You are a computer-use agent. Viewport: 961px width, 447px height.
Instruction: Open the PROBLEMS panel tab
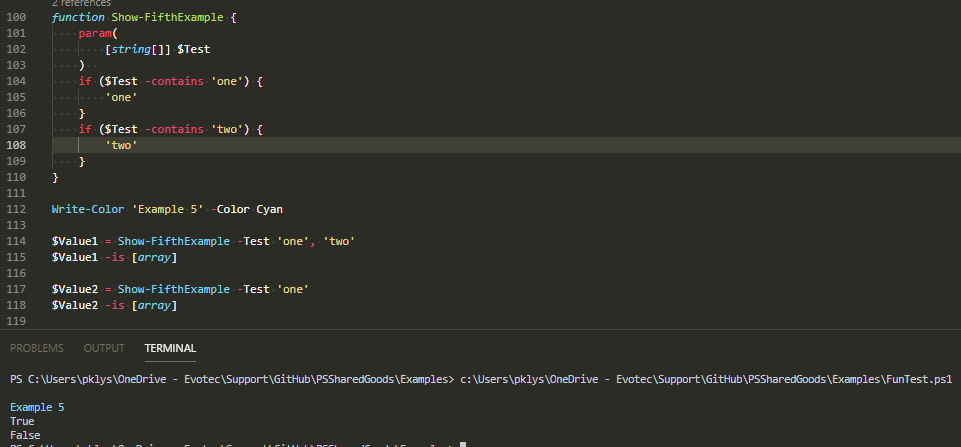pyautogui.click(x=36, y=348)
